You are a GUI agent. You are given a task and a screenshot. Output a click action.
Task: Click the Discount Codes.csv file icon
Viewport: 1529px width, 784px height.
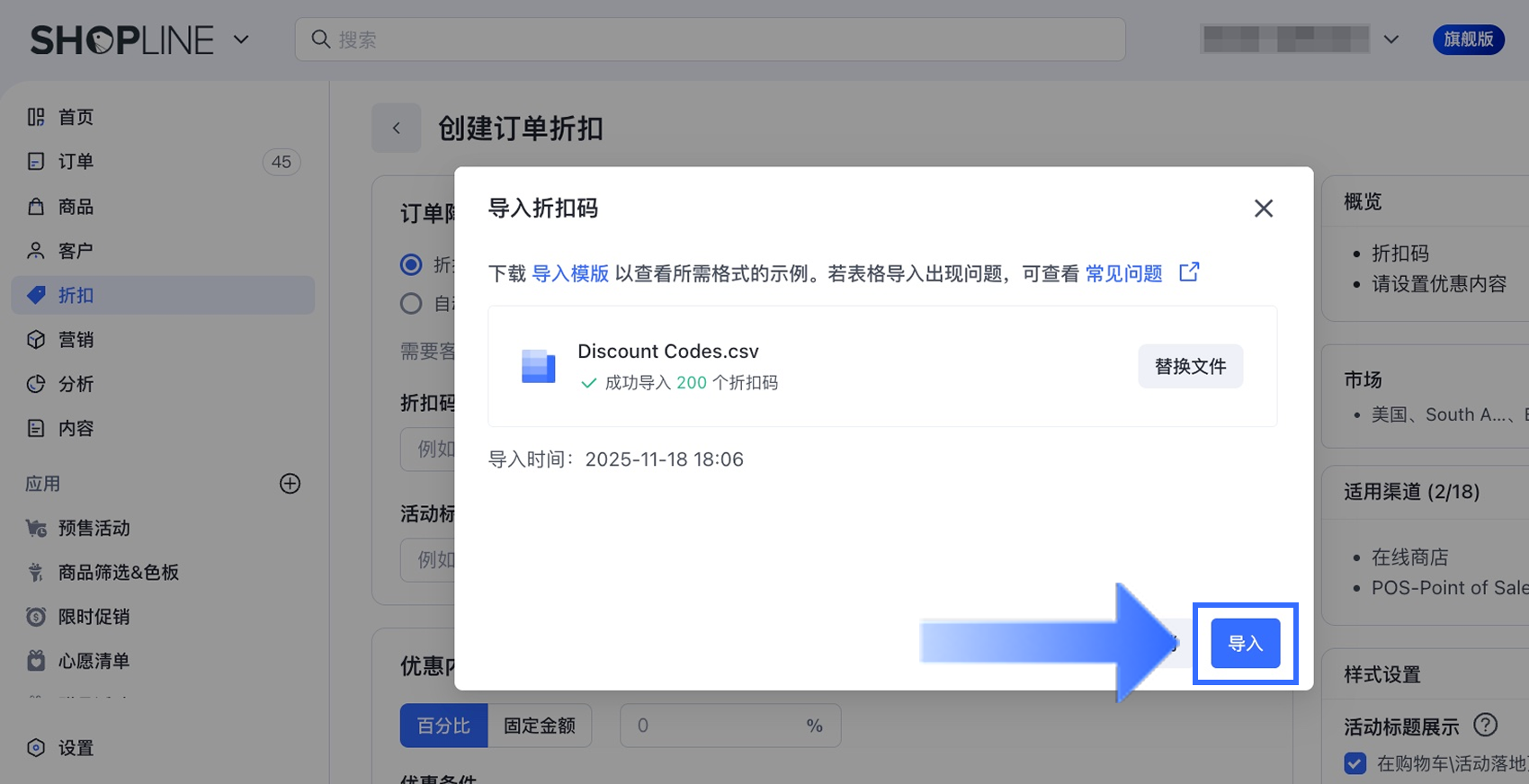click(538, 366)
